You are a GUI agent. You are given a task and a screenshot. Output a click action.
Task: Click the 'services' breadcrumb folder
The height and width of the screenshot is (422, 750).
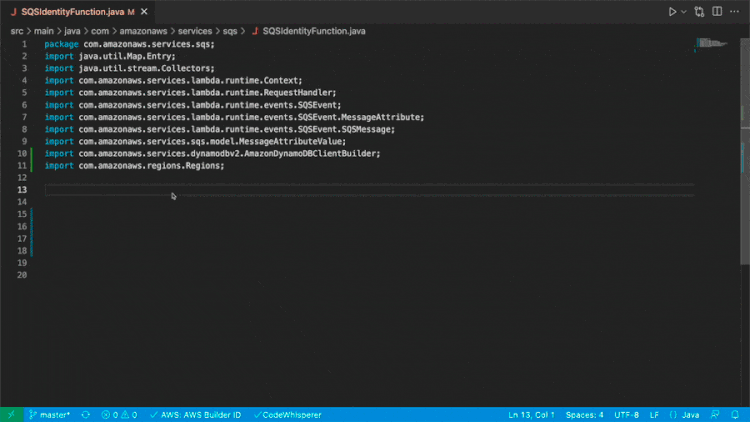195,31
